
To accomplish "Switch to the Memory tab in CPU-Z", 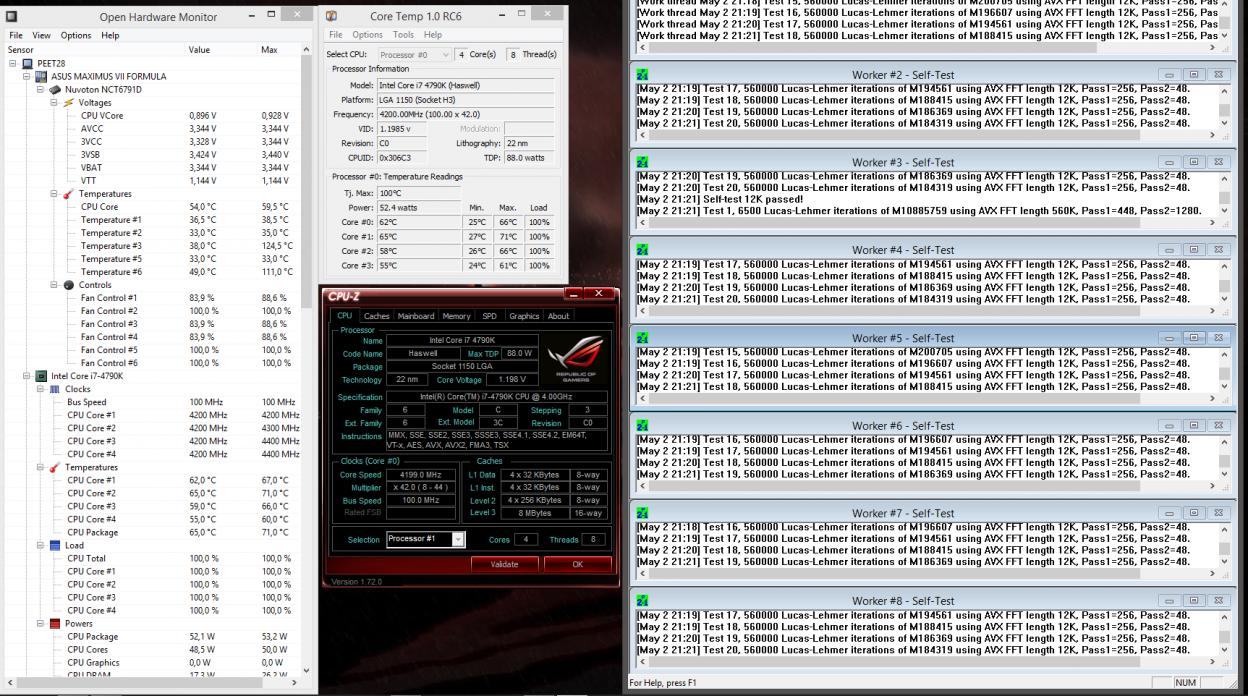I will click(x=456, y=316).
